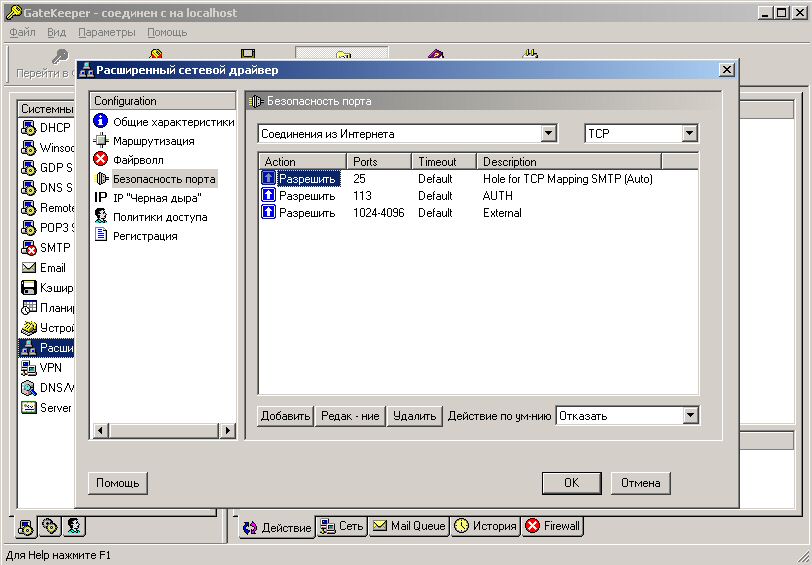Switch to the Действие tab
This screenshot has width=812, height=565.
click(x=277, y=527)
